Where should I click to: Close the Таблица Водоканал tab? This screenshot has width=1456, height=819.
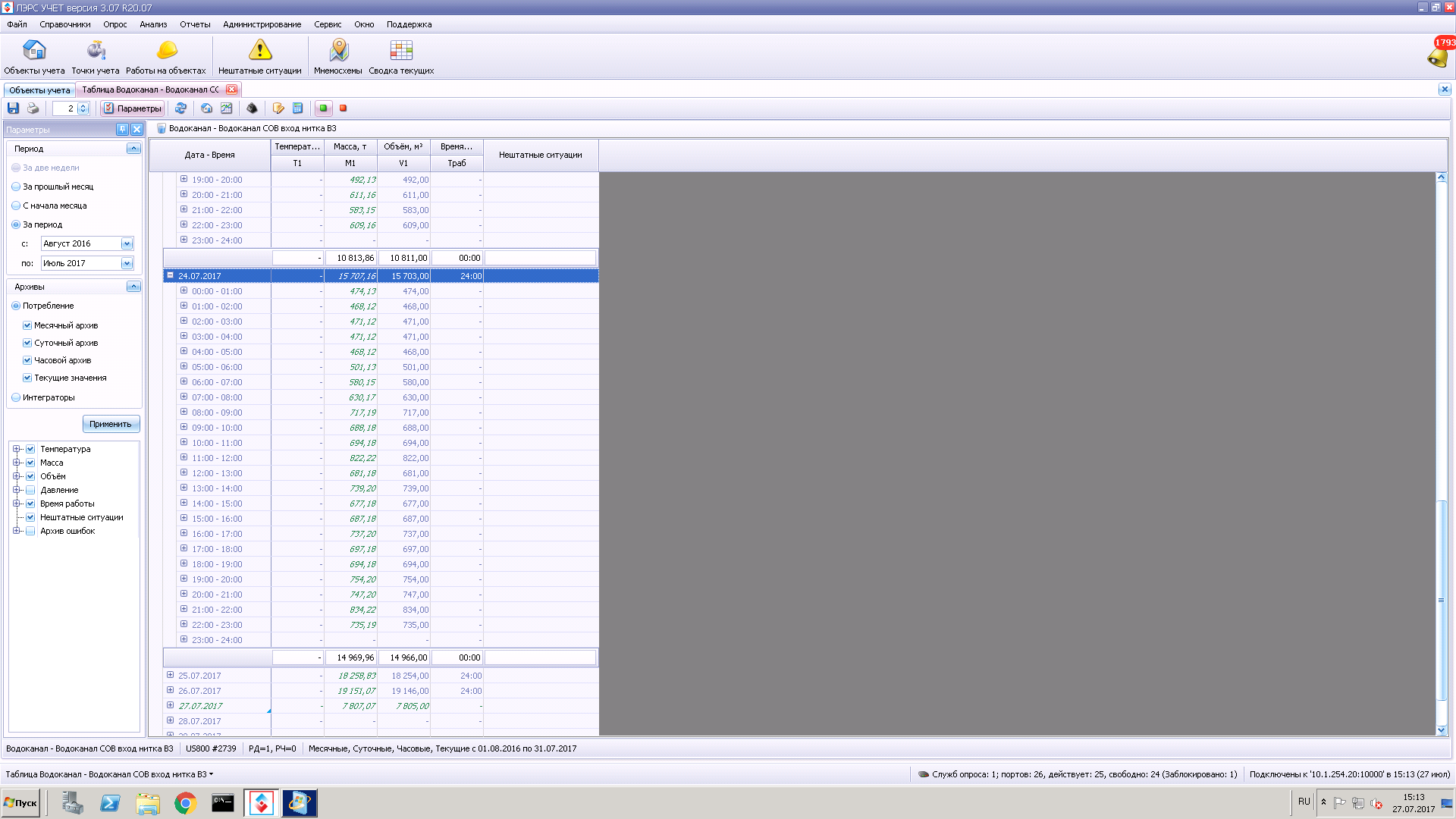231,89
